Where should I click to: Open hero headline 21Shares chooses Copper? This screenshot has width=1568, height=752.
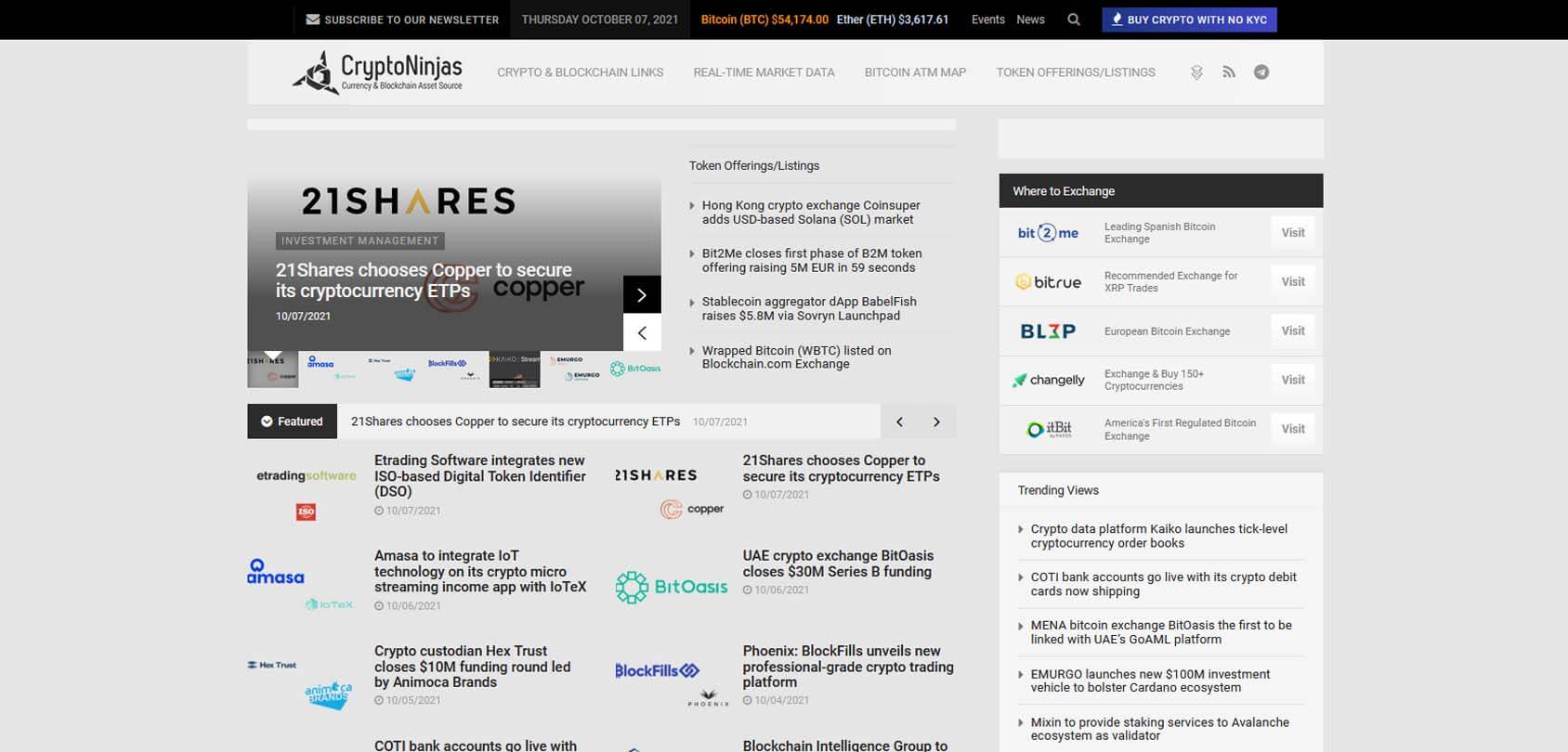click(x=424, y=280)
